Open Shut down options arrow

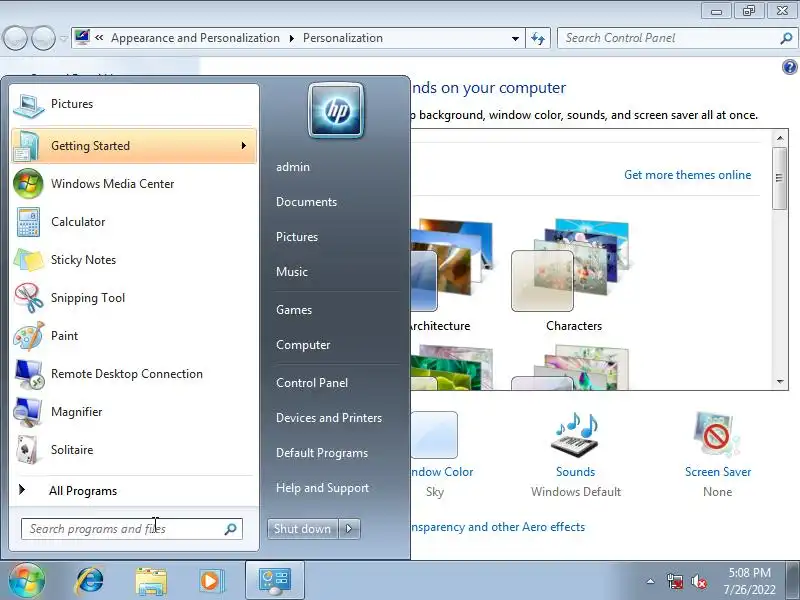tap(349, 529)
